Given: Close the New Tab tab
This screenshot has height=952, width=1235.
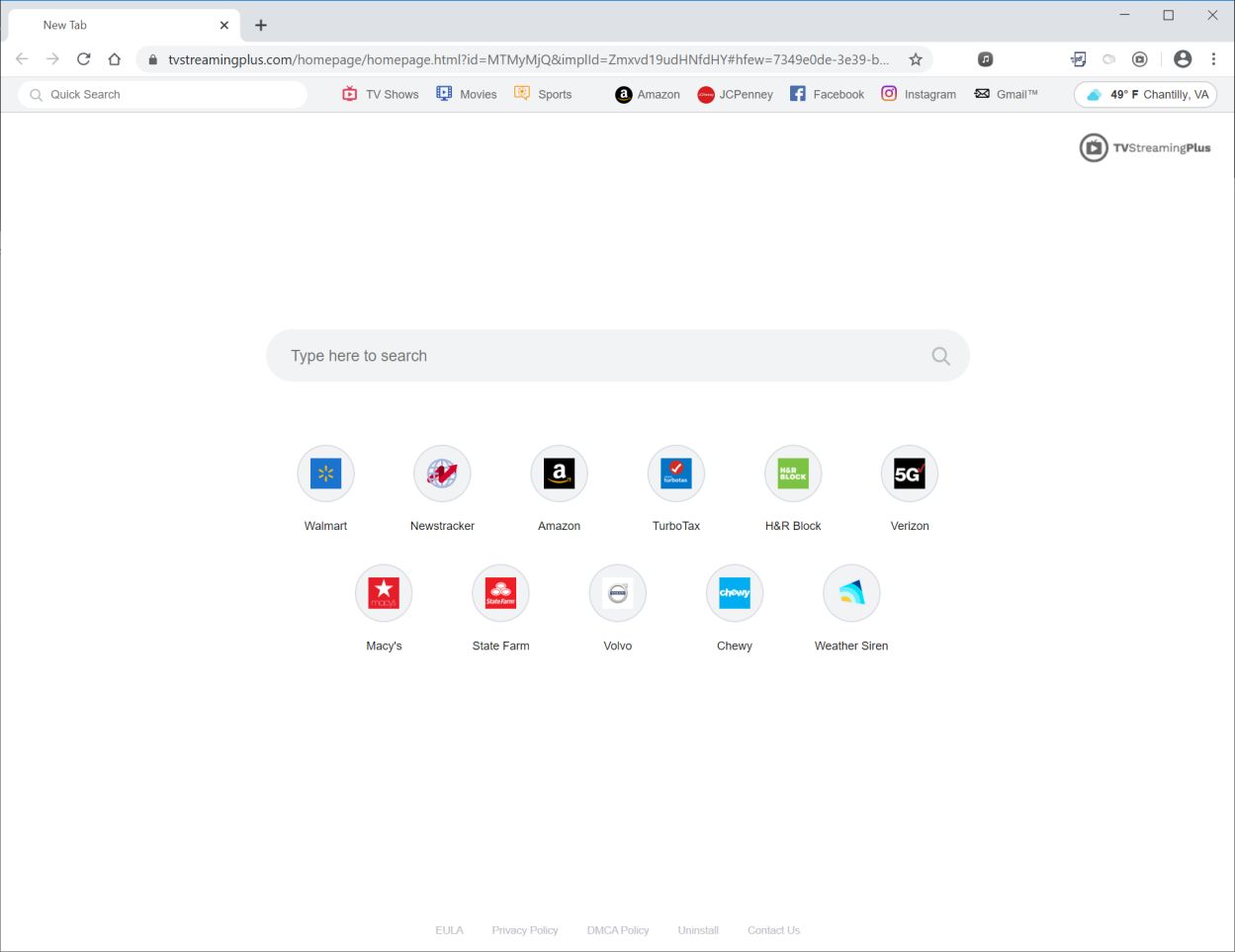Looking at the screenshot, I should point(224,25).
